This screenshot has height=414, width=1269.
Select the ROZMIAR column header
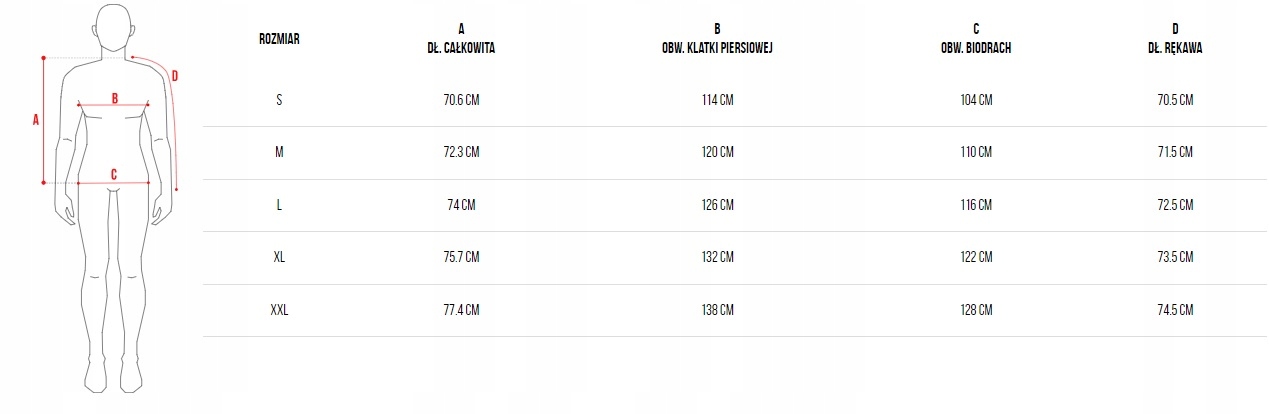(279, 39)
